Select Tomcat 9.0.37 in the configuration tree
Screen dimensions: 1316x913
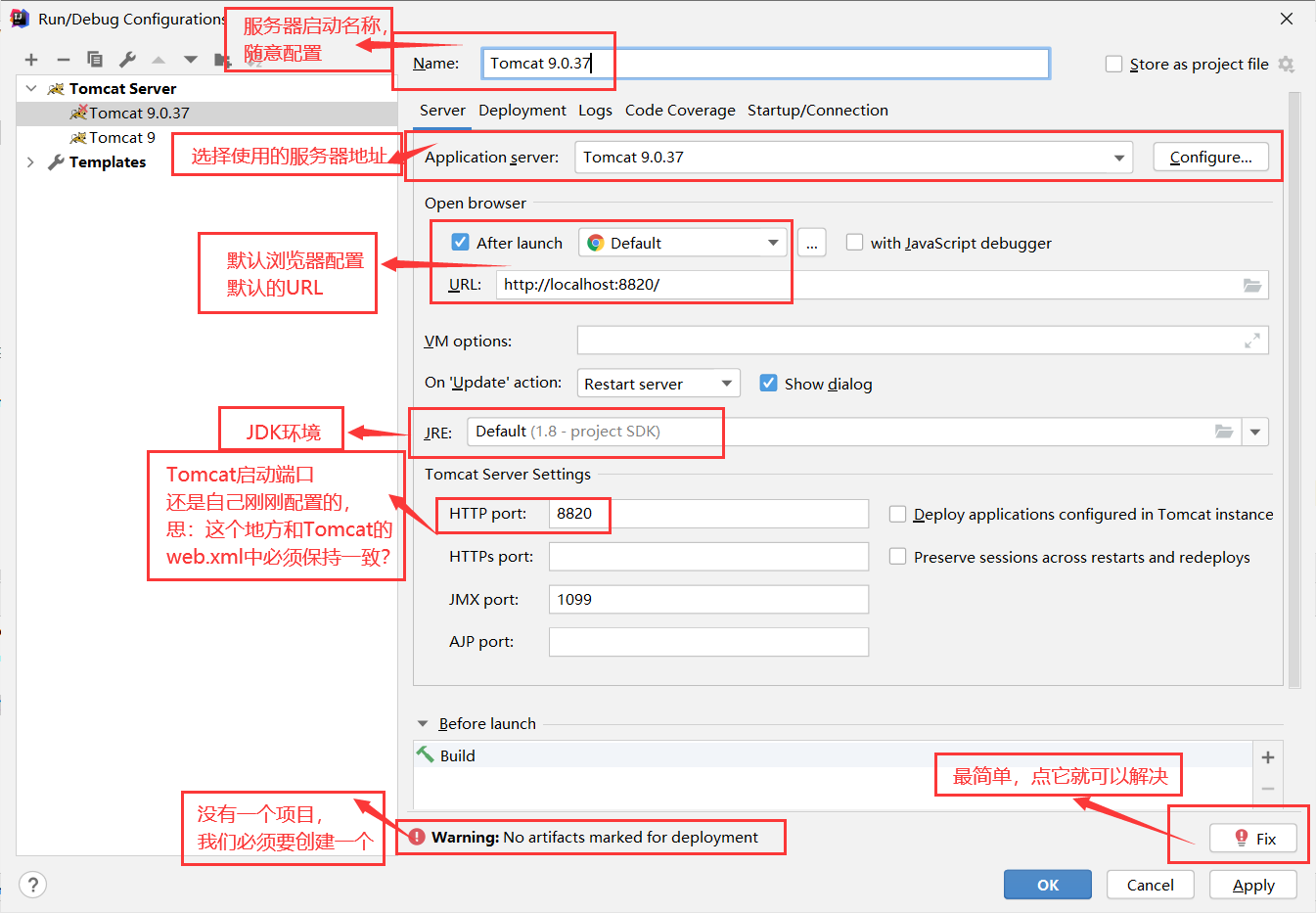[x=206, y=114]
